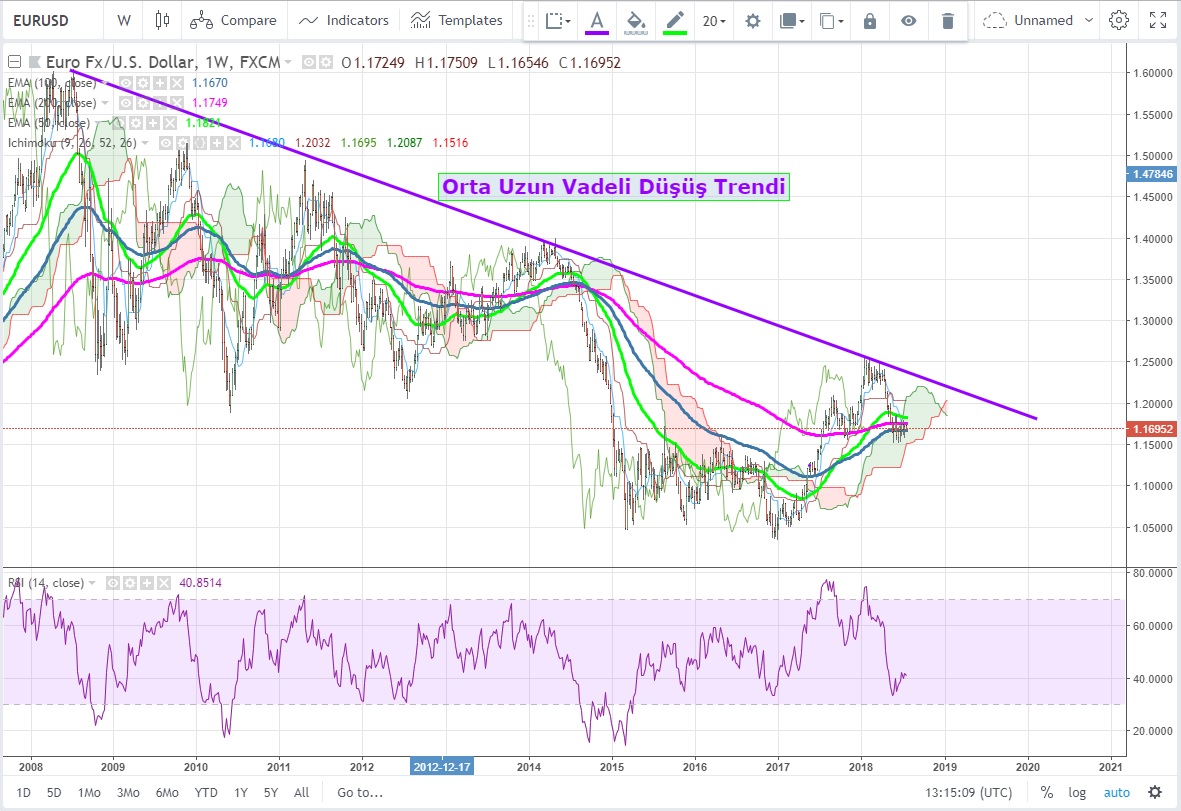Open drawing settings gear in floating toolbar
Image resolution: width=1181 pixels, height=811 pixels.
(x=753, y=20)
